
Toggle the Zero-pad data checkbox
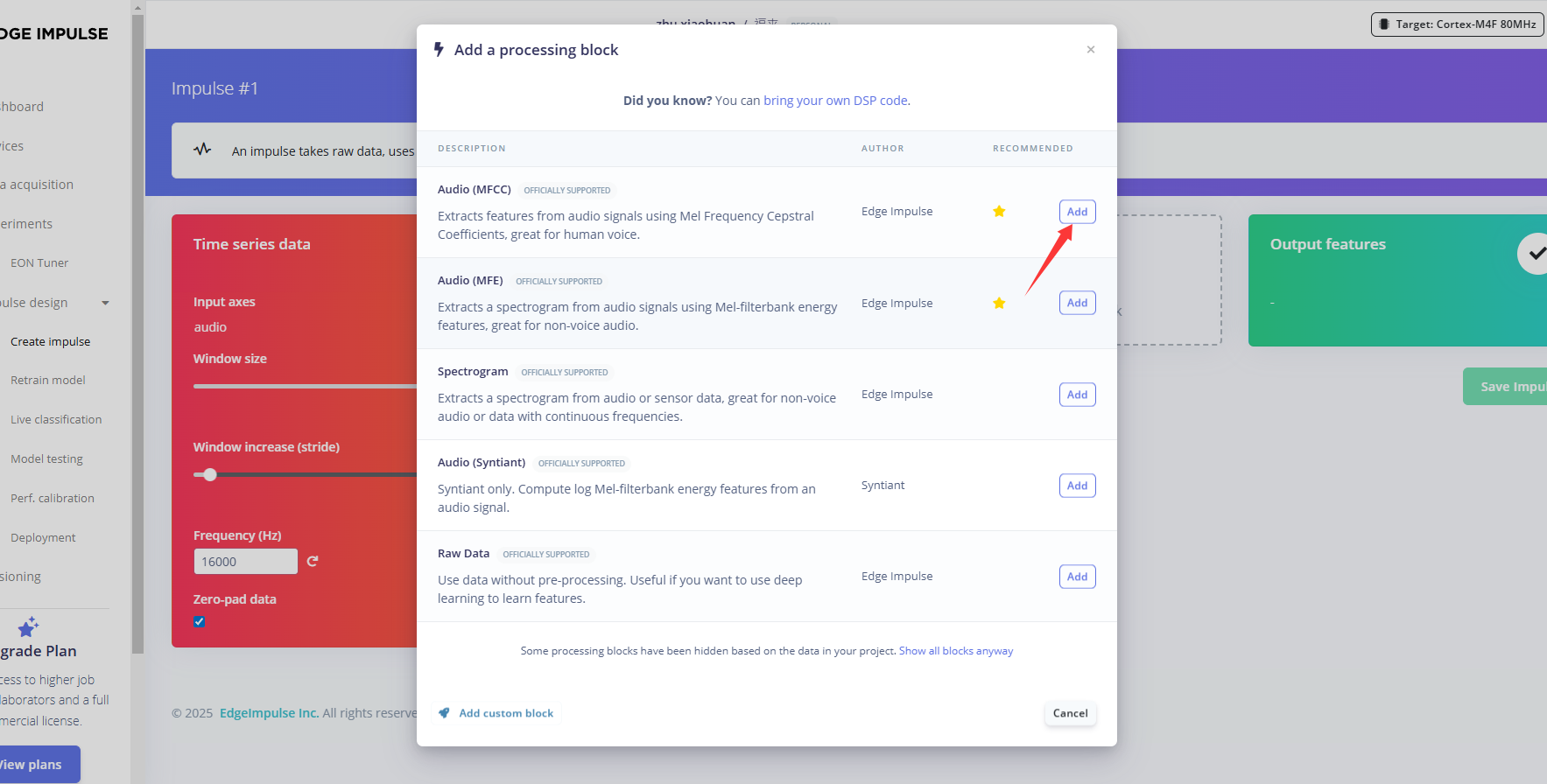coord(200,622)
